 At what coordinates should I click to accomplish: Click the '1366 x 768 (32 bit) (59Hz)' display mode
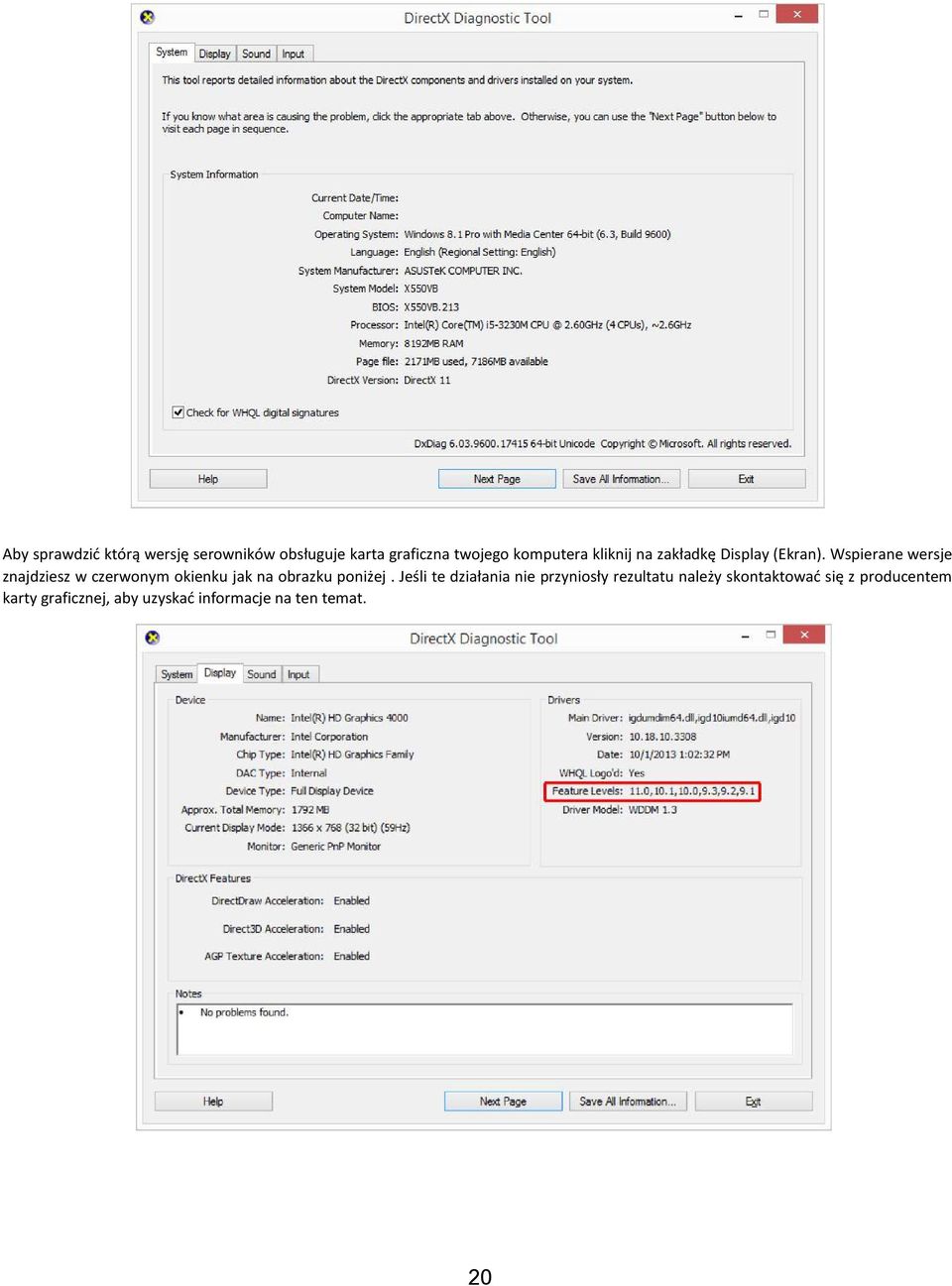tap(350, 828)
